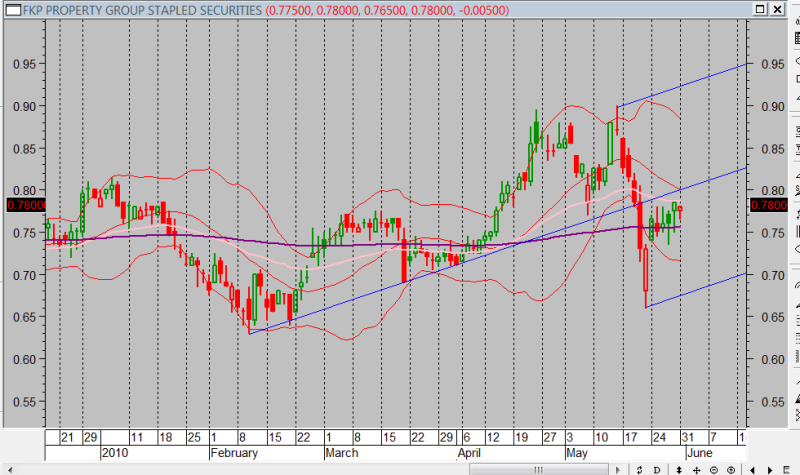Click the chart window icon beside FKP title
The width and height of the screenshot is (800, 475).
[13, 10]
